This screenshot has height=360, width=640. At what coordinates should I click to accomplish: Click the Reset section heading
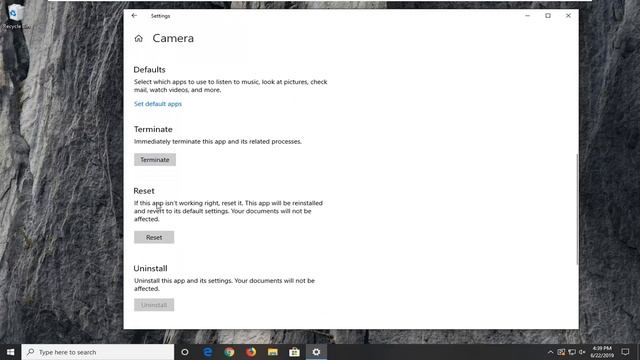coord(144,191)
